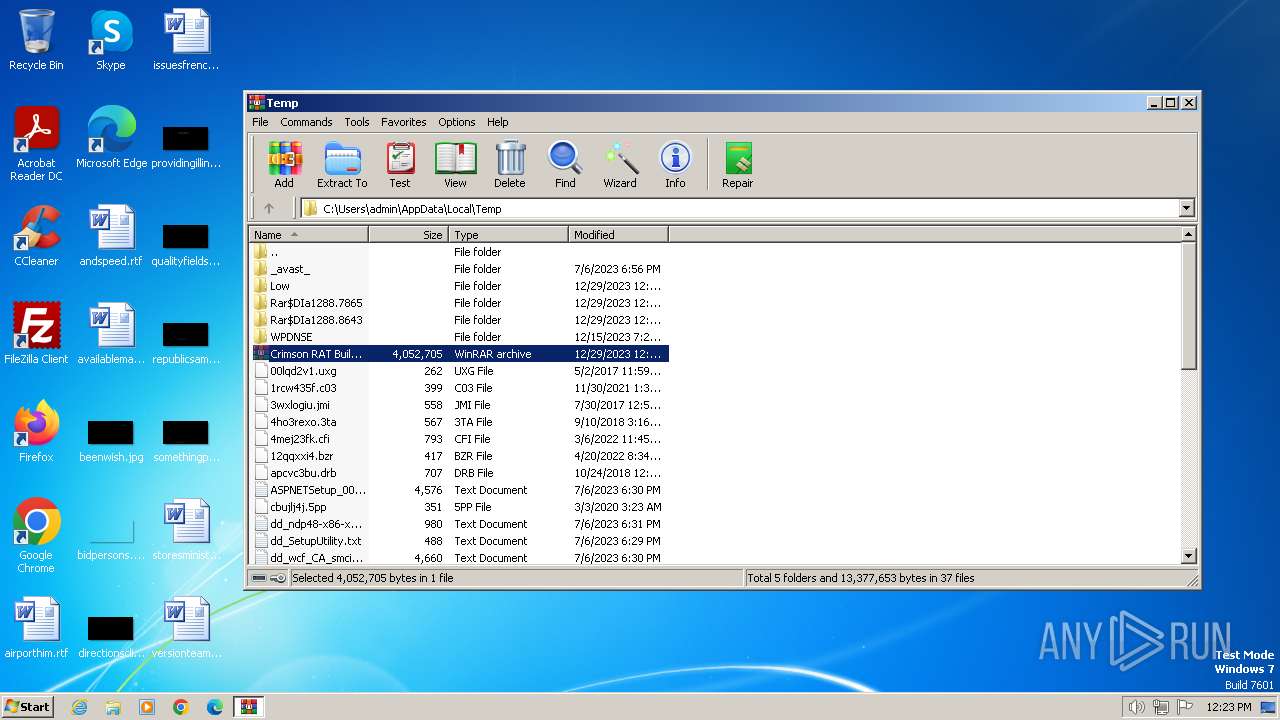Click the taskbar volume speaker icon
The height and width of the screenshot is (720, 1280).
pyautogui.click(x=1136, y=707)
